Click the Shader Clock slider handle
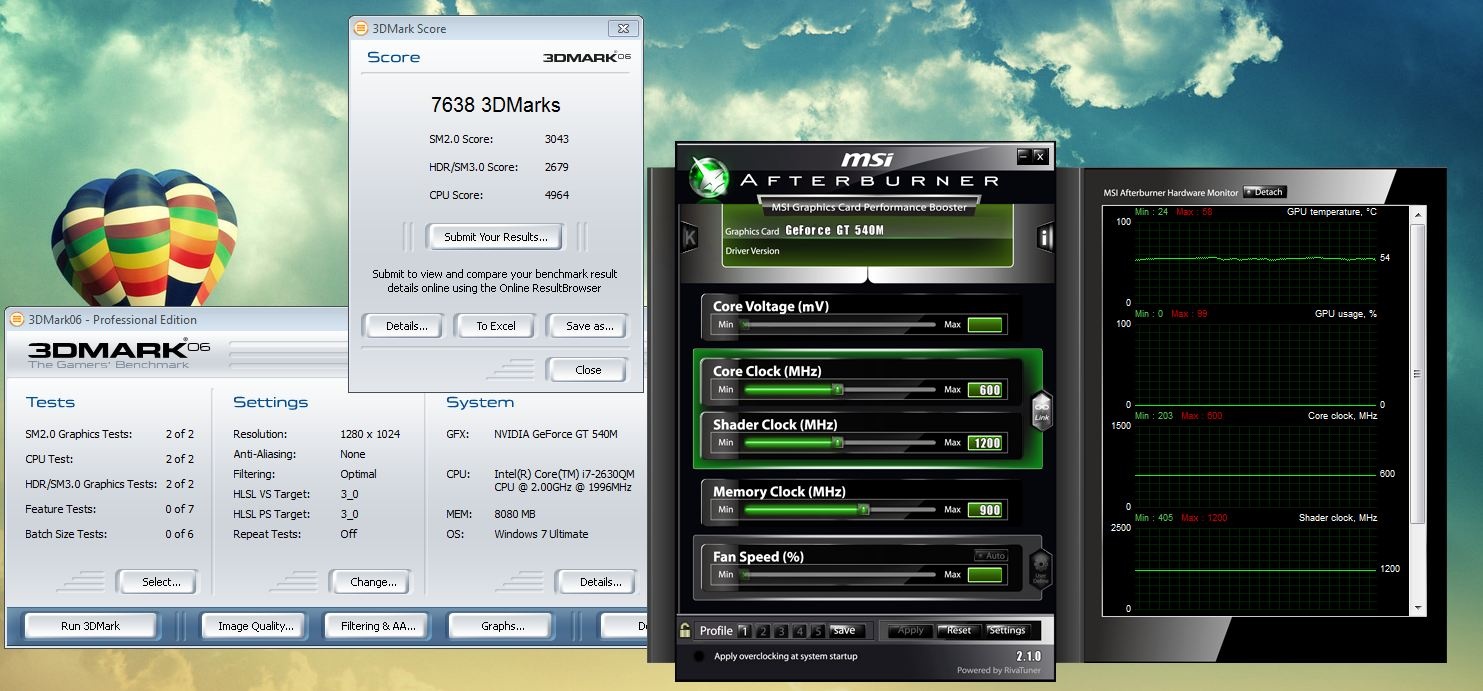This screenshot has height=691, width=1483. click(x=838, y=442)
